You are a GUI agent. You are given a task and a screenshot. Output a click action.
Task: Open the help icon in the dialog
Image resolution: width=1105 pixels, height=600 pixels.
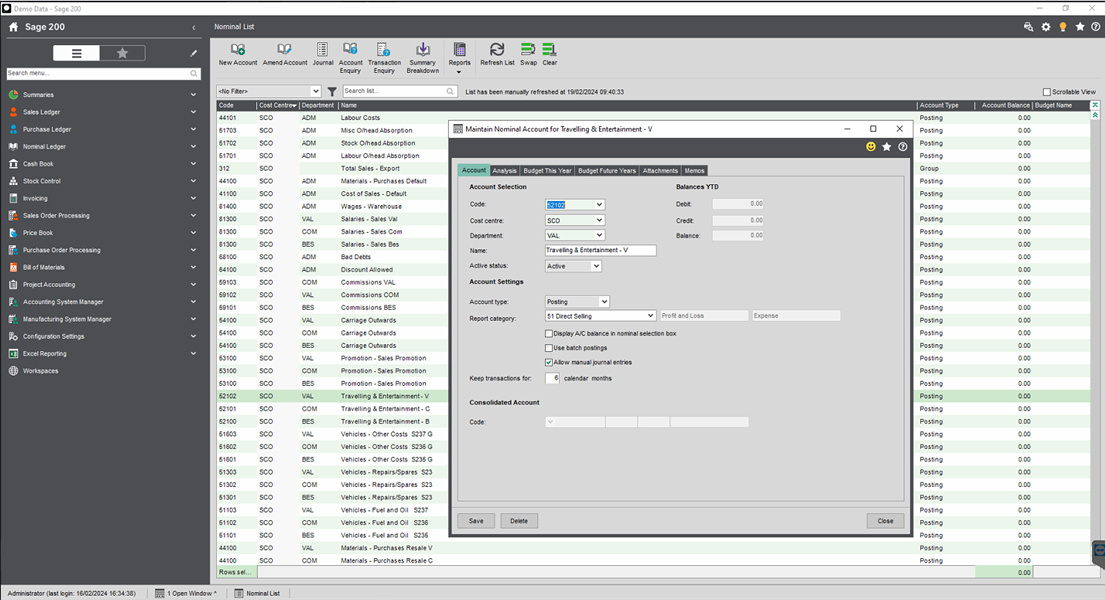click(902, 147)
